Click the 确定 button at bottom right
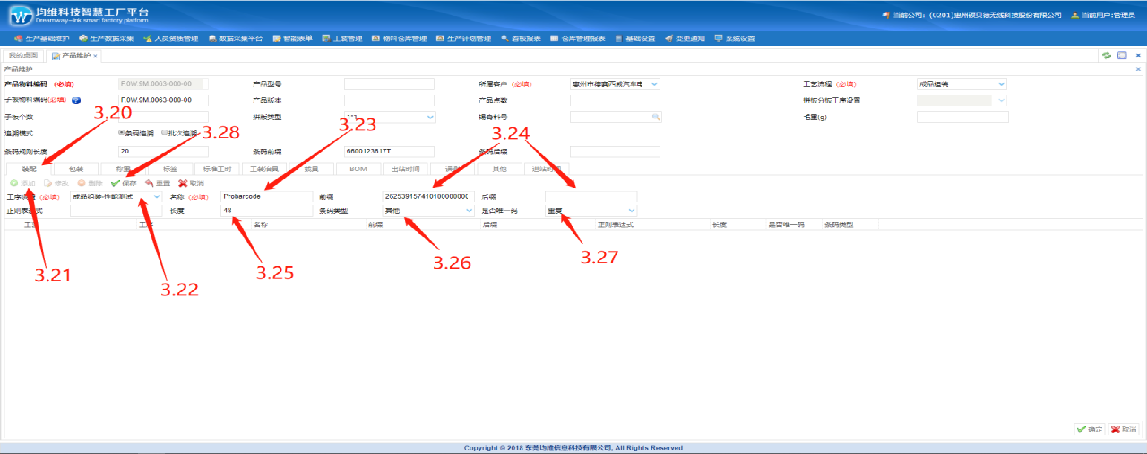 coord(1088,429)
